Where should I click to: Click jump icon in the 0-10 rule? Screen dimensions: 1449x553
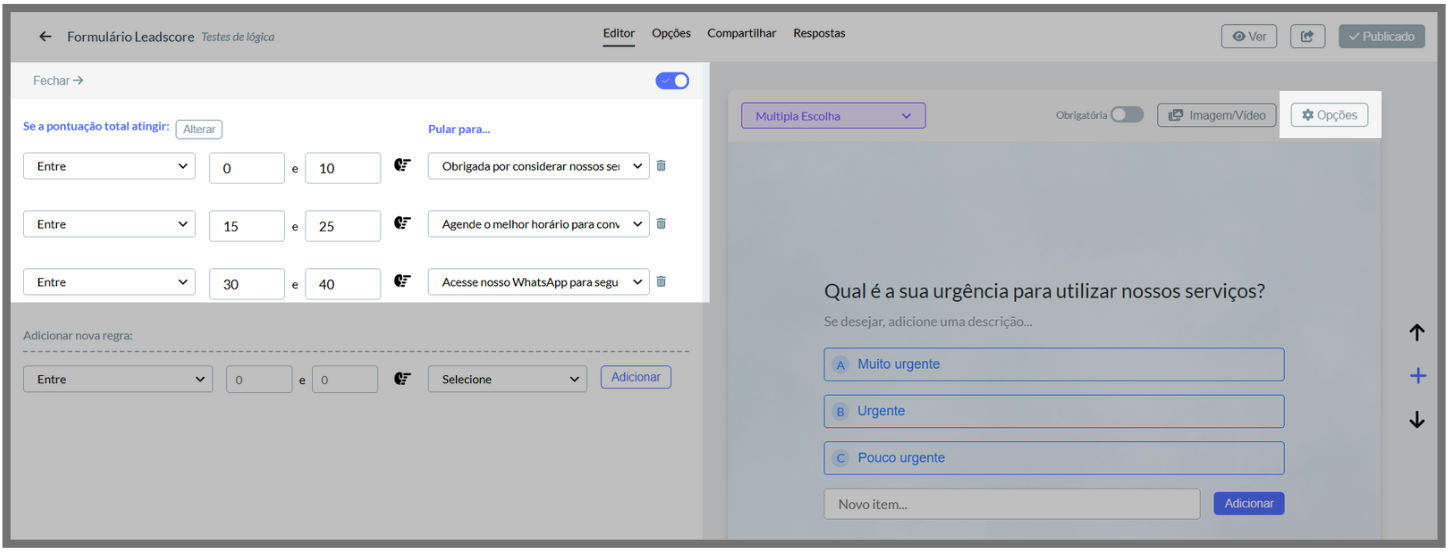(x=403, y=166)
